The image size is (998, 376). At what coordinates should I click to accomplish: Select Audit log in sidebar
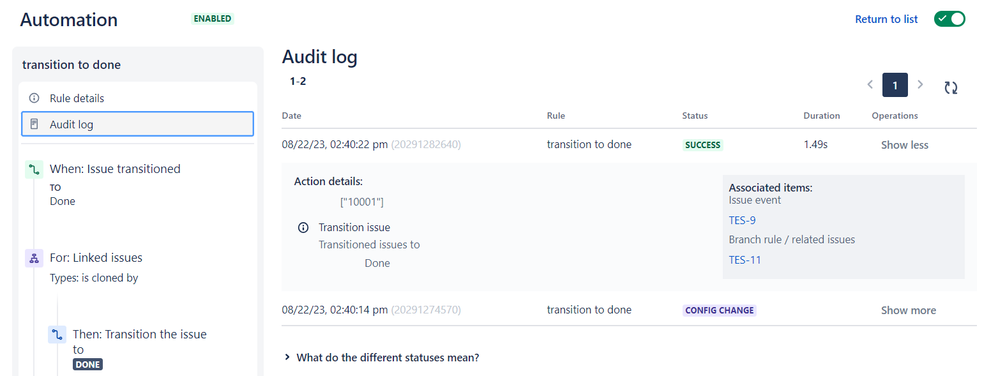(137, 124)
